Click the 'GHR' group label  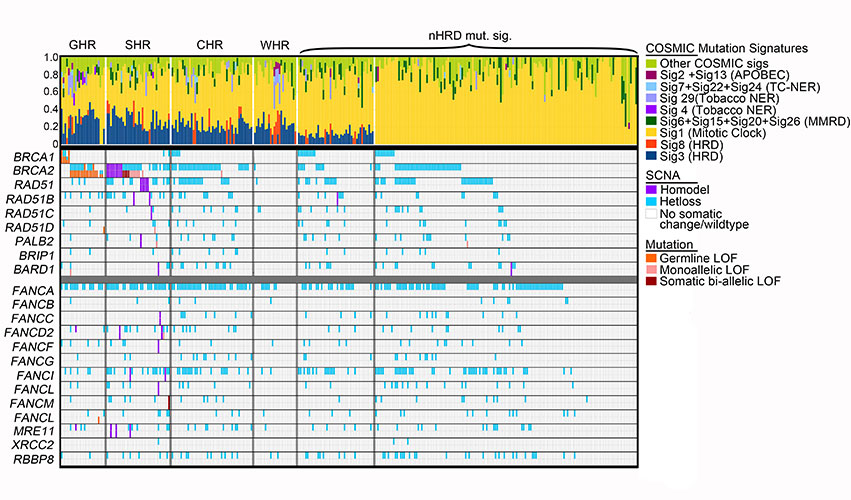pyautogui.click(x=82, y=45)
